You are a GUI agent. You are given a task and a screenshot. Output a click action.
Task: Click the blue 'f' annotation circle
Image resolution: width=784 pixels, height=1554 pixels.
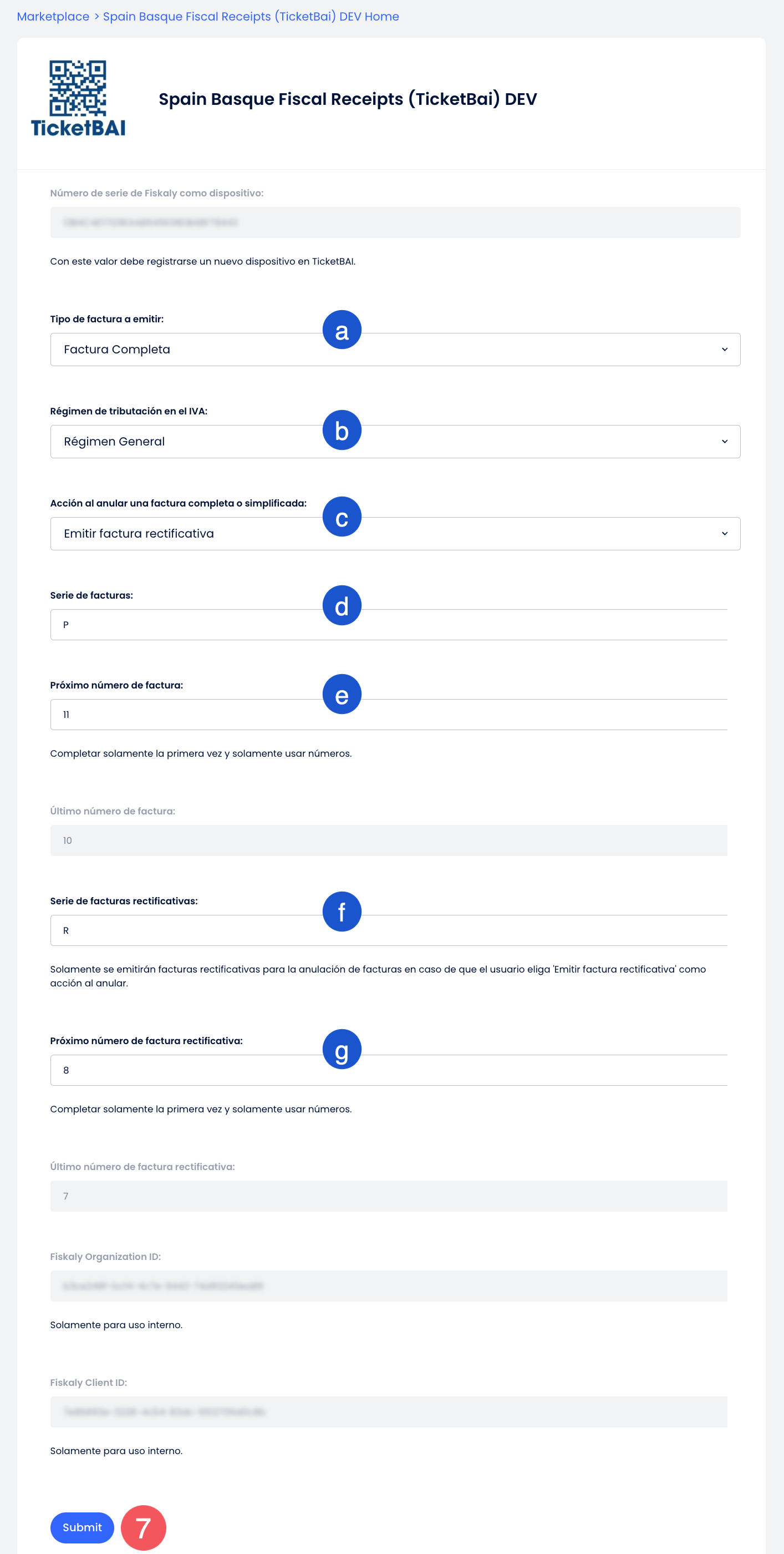[x=342, y=912]
